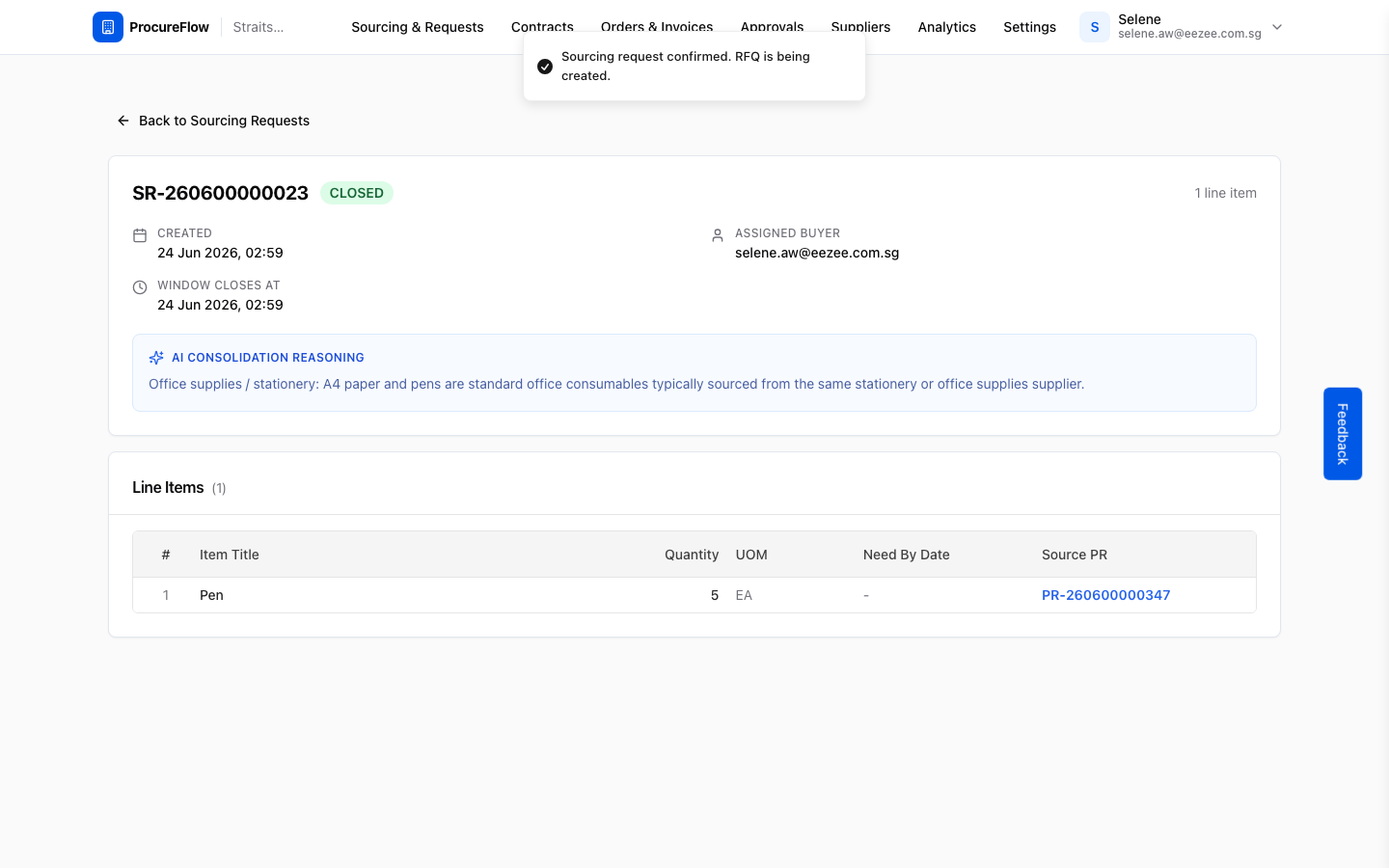Open the Contracts menu
The image size is (1389, 868).
pos(542,27)
